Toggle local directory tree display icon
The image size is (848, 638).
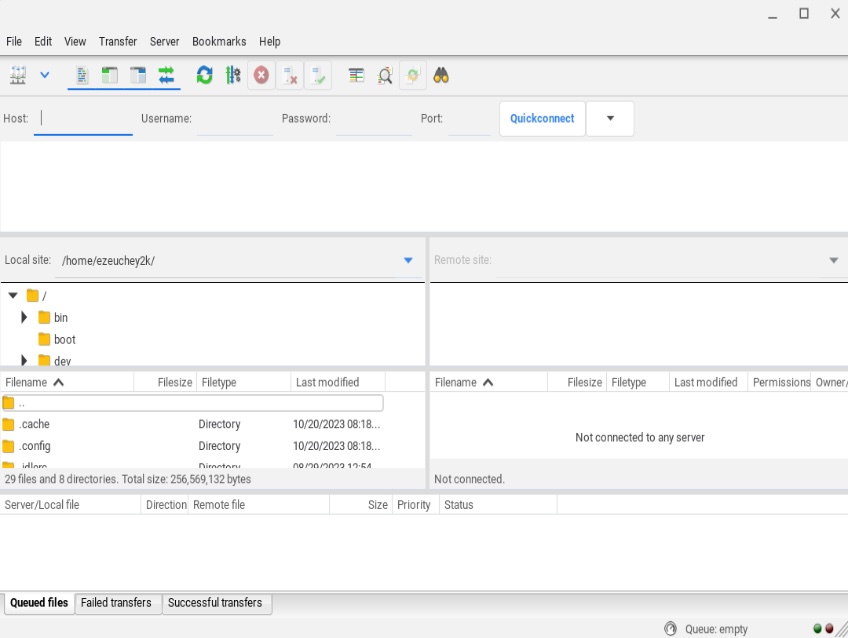click(x=110, y=75)
